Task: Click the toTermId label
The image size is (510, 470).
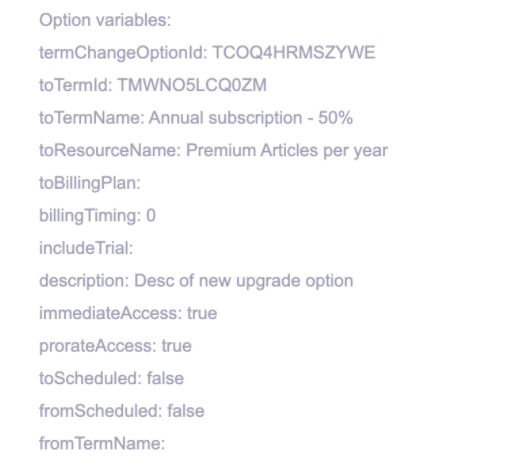Action: tap(76, 85)
